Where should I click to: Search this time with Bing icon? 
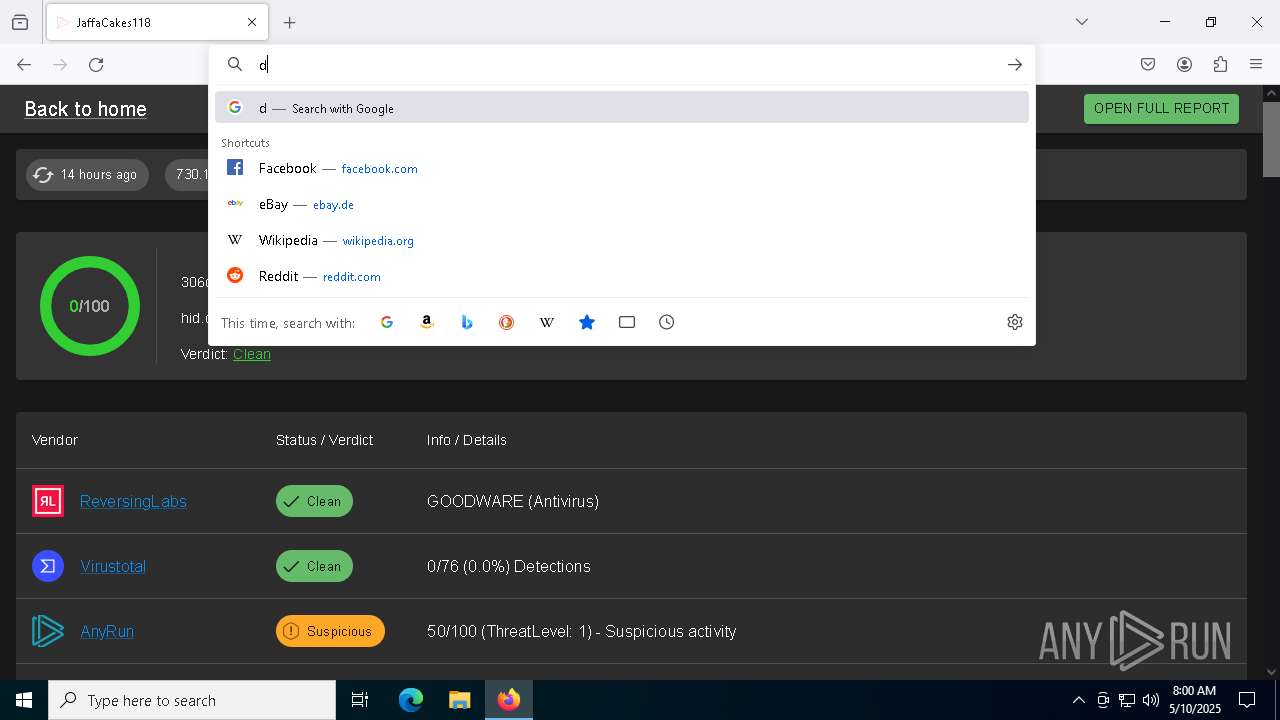[467, 322]
